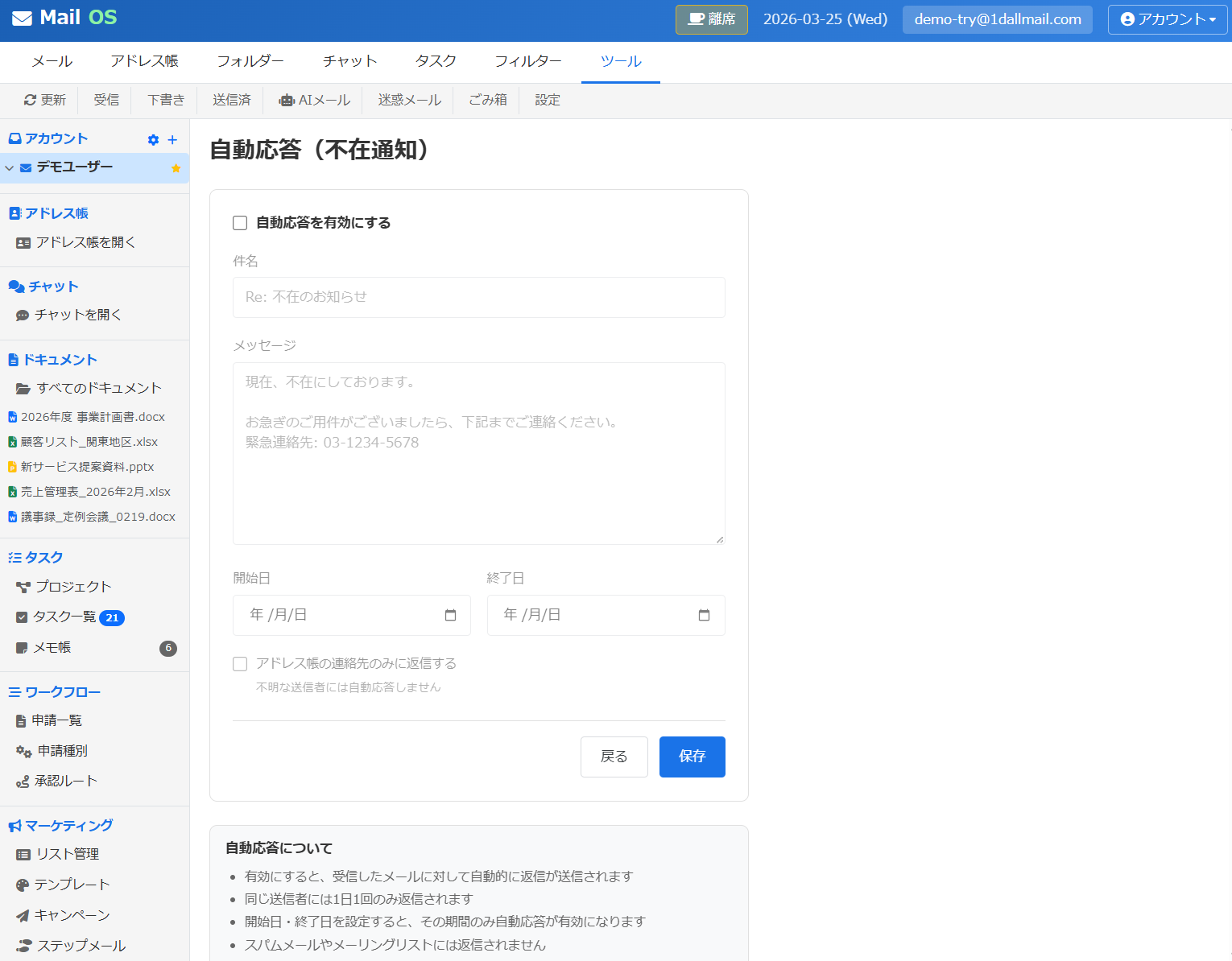The width and height of the screenshot is (1232, 961).
Task: Open the アカウント dropdown menu
Action: [1167, 19]
